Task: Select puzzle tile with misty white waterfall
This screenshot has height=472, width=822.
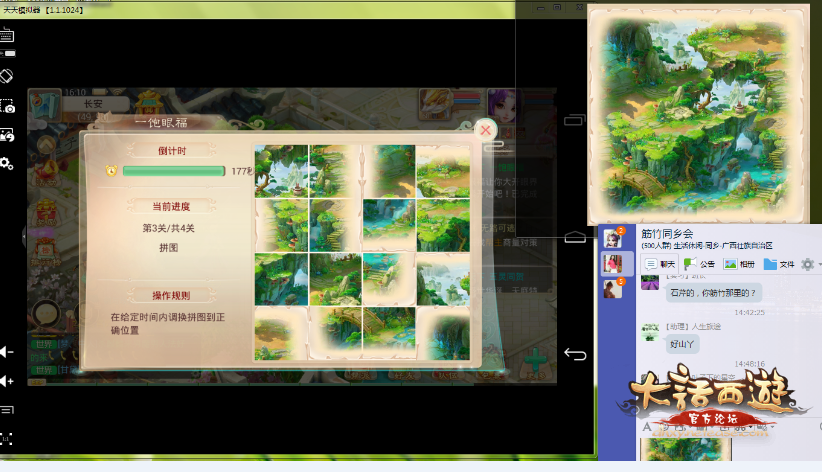Action: tap(443, 280)
